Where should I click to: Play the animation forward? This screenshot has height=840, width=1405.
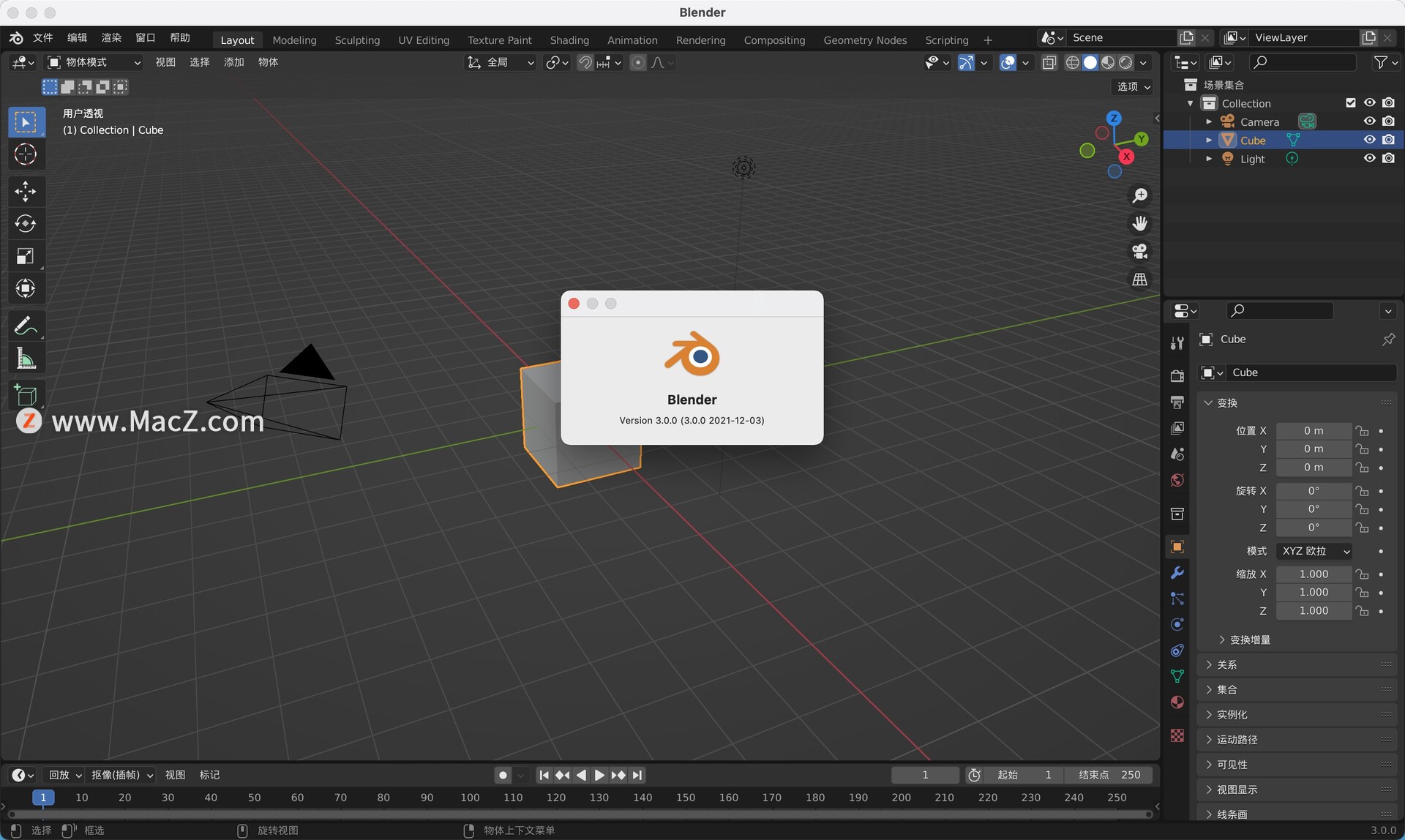tap(599, 775)
